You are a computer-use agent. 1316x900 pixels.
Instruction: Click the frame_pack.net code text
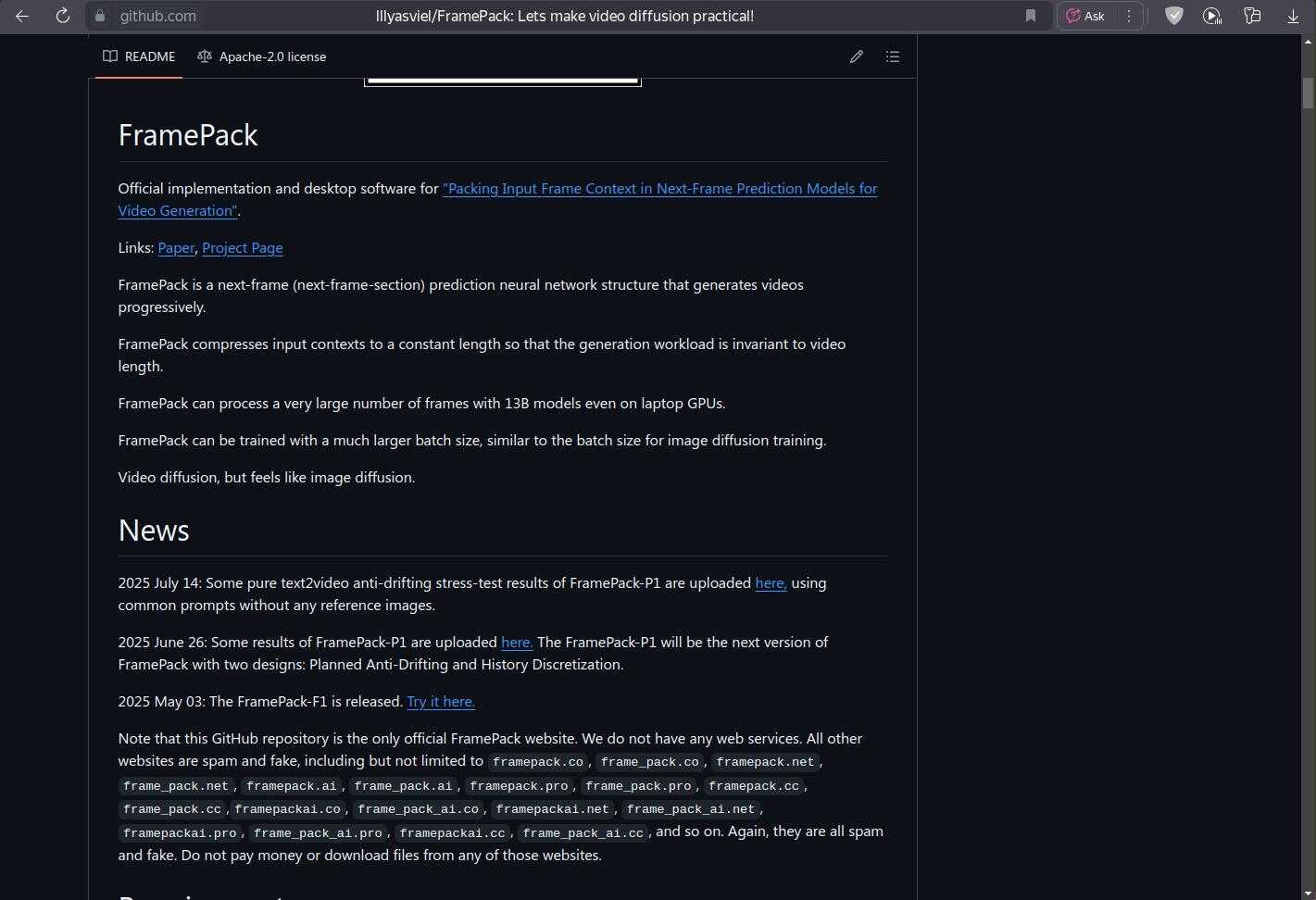[x=176, y=786]
